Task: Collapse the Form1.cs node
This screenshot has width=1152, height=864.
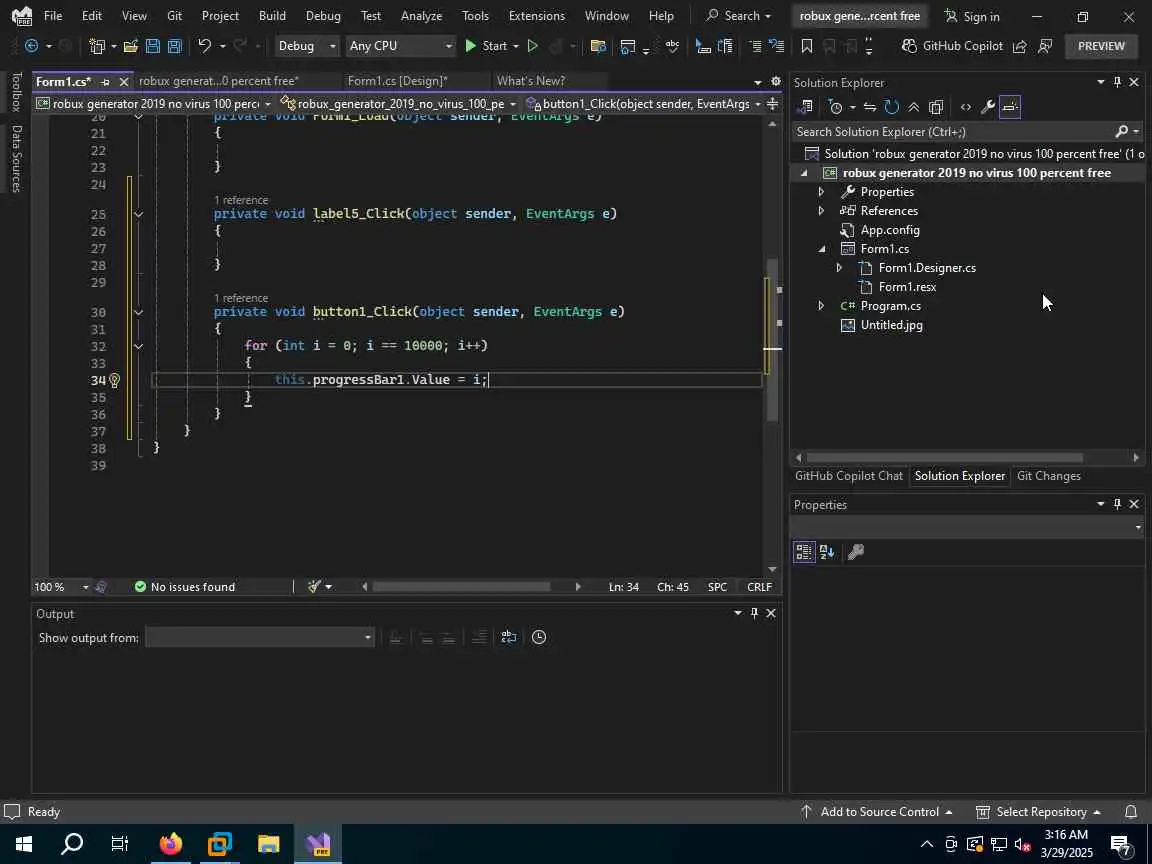Action: (821, 249)
